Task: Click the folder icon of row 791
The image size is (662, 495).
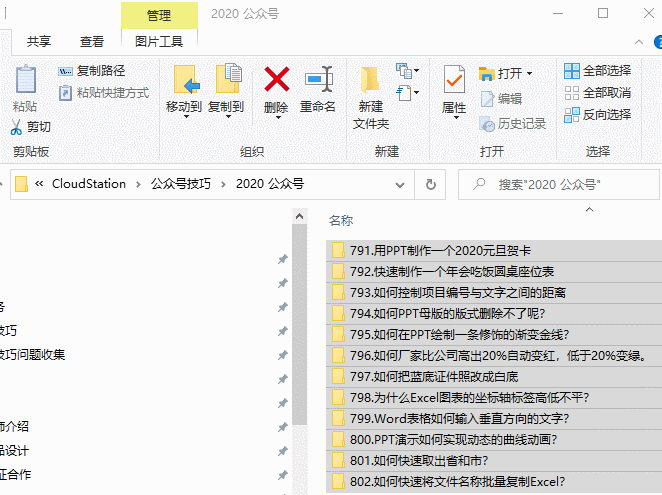Action: (338, 250)
